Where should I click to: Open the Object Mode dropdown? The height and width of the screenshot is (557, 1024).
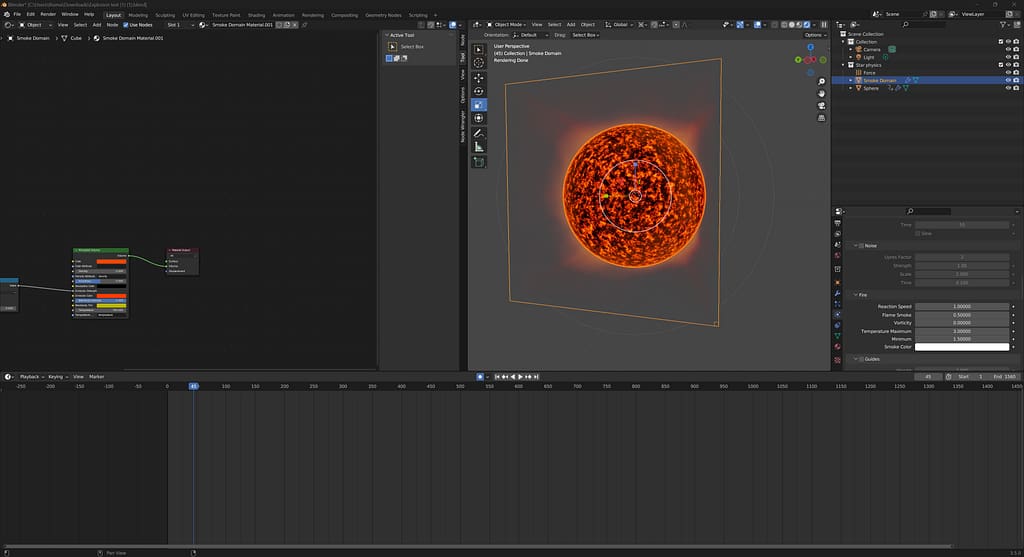click(506, 24)
